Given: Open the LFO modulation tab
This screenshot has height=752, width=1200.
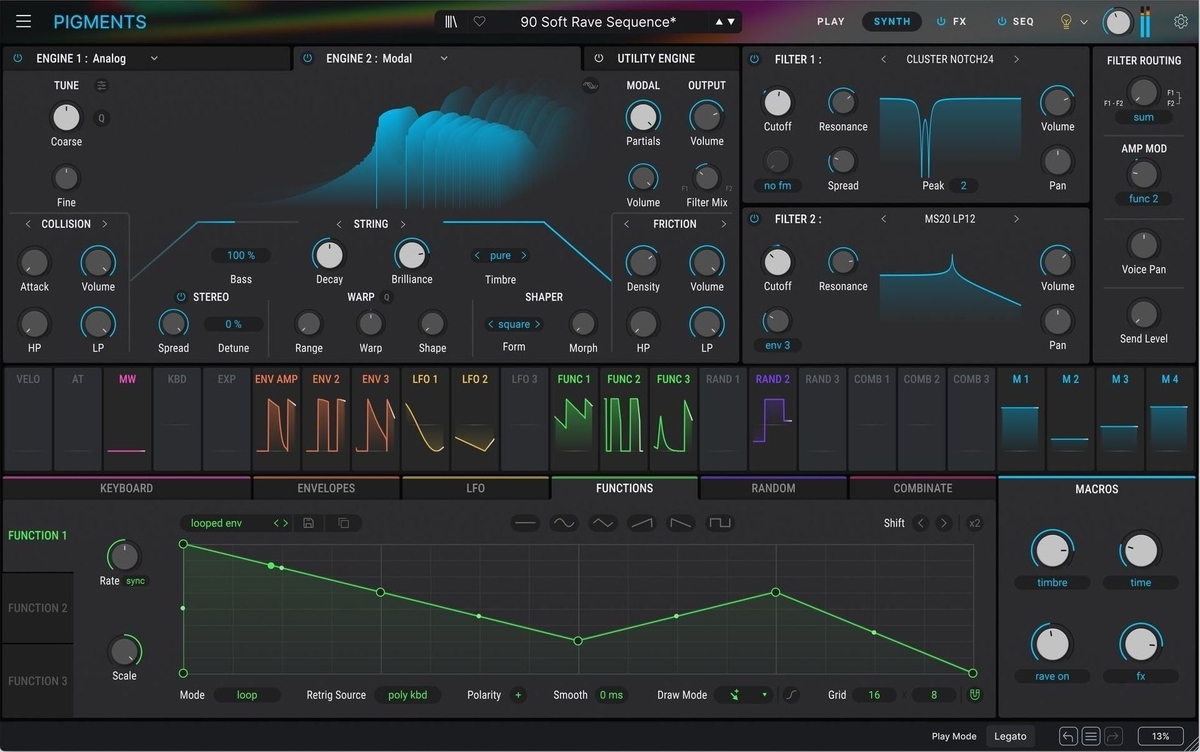Looking at the screenshot, I should click(475, 488).
